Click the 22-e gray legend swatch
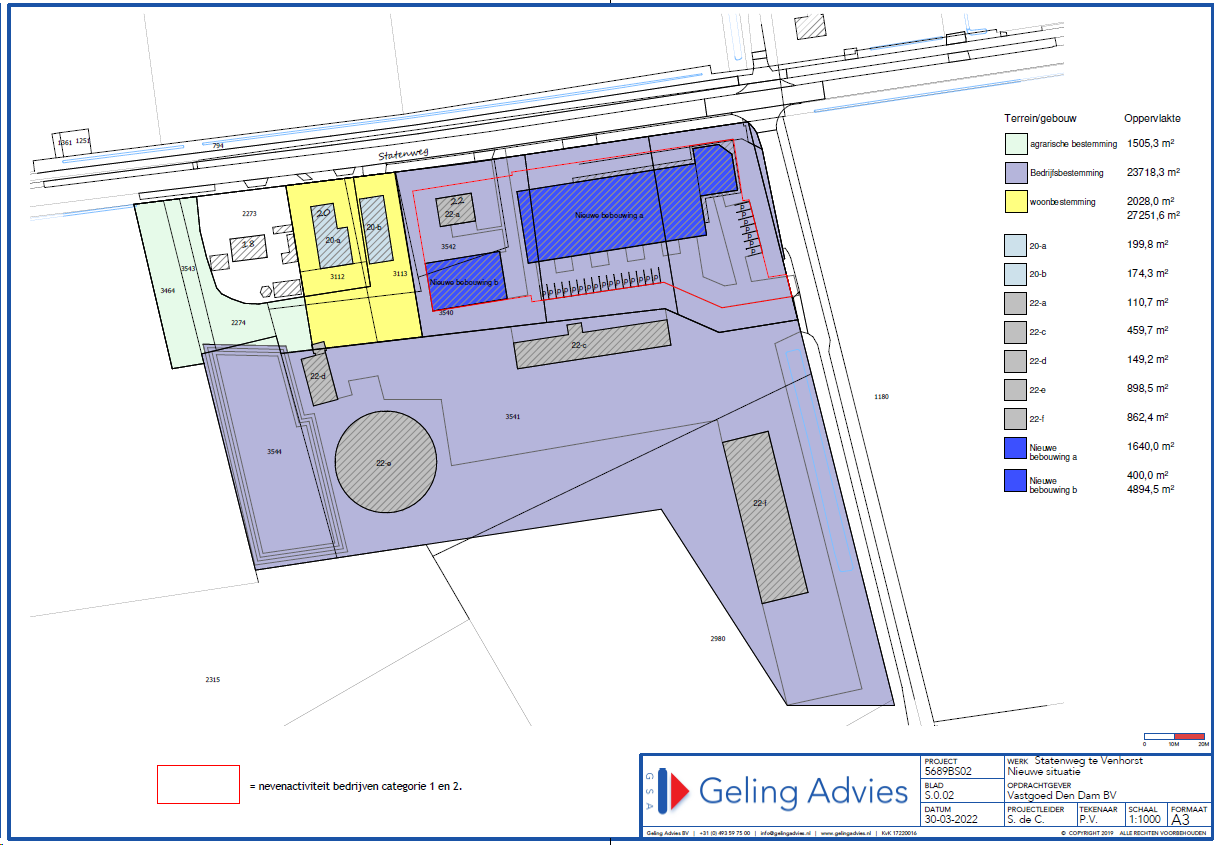The image size is (1214, 845). [x=1018, y=389]
